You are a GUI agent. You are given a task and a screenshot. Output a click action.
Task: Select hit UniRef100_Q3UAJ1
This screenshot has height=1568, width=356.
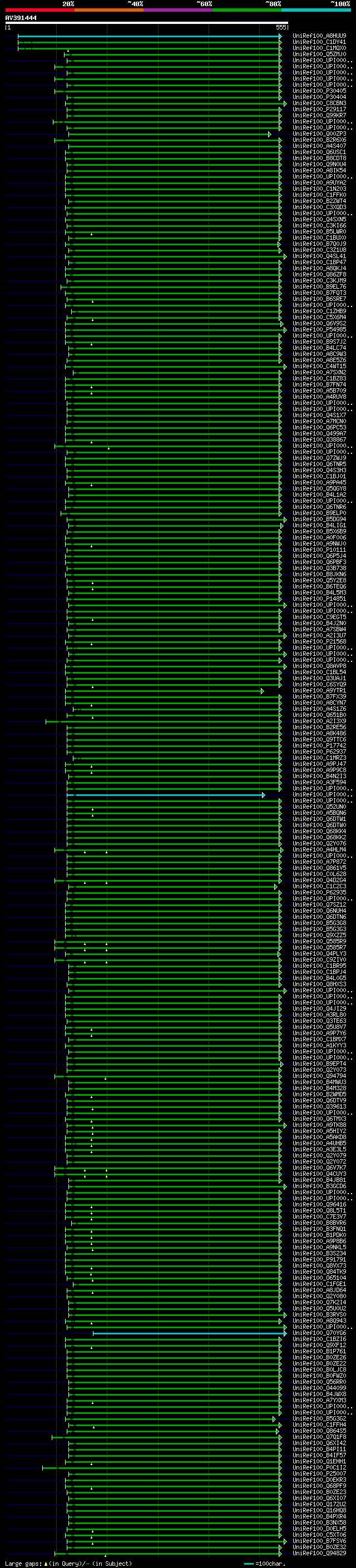(x=319, y=678)
